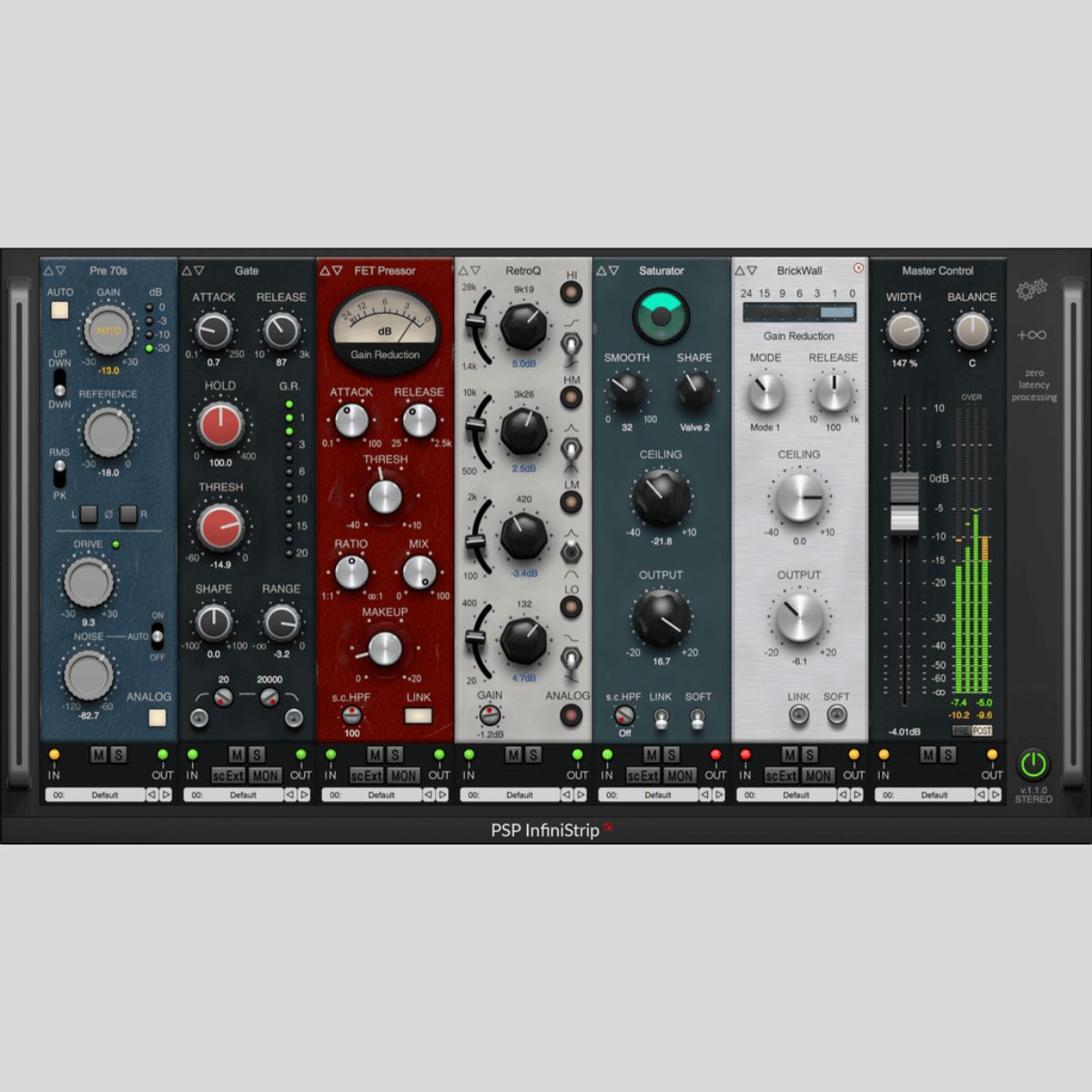Click the RetroQ module title
This screenshot has width=1092, height=1092.
(x=523, y=270)
